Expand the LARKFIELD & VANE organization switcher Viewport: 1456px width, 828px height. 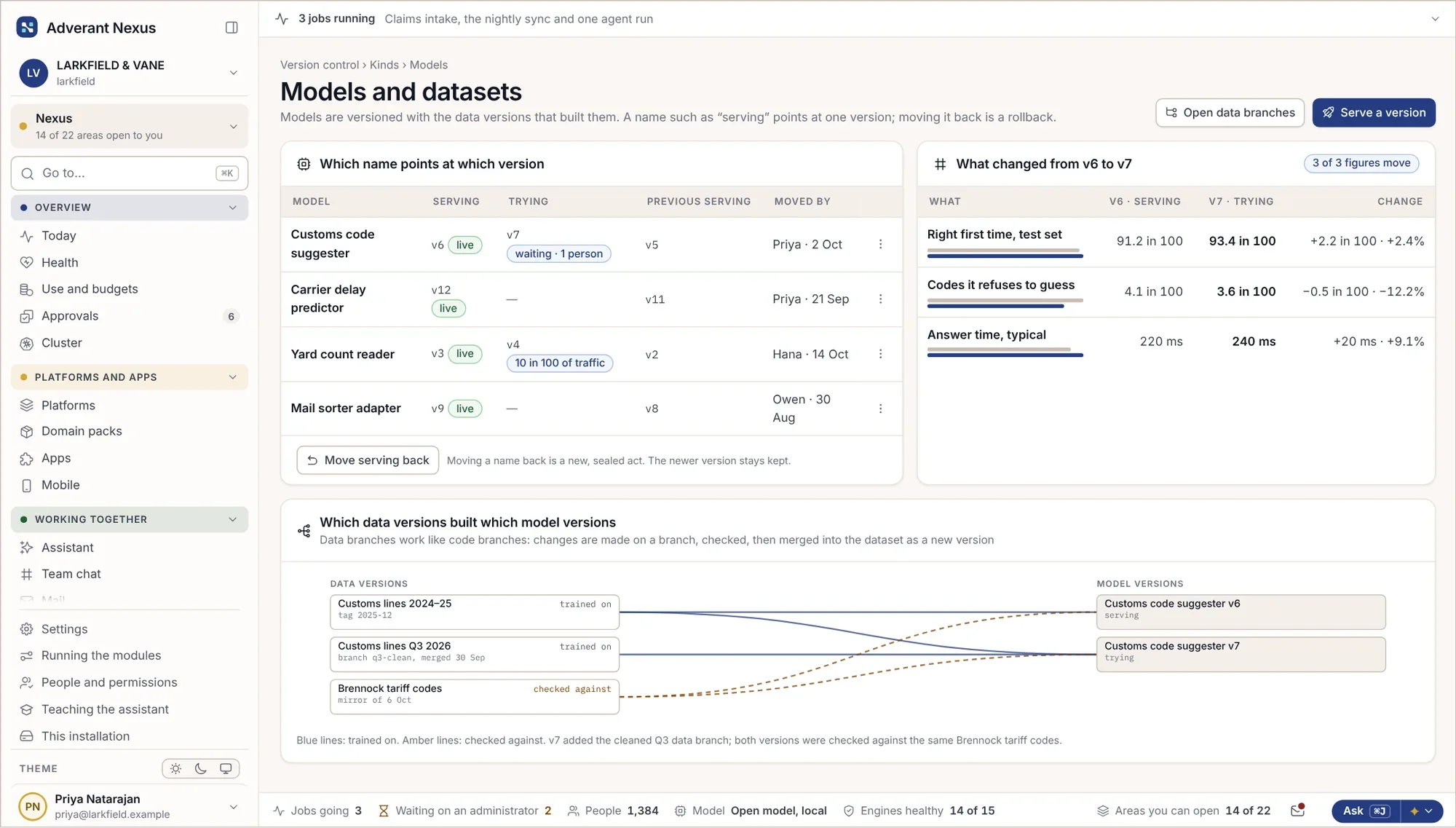pos(130,73)
